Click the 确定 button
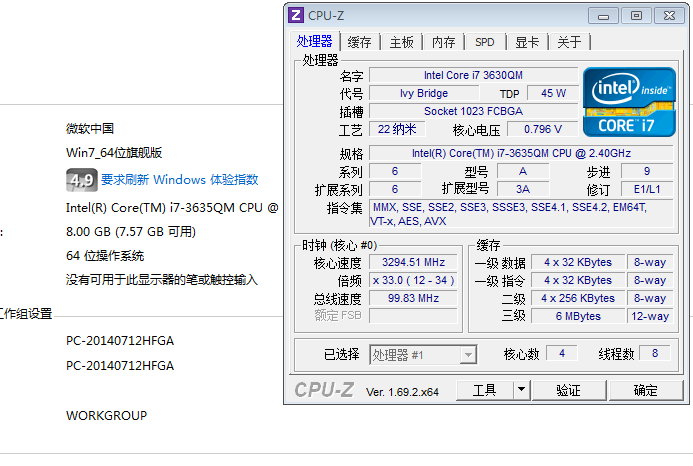The height and width of the screenshot is (466, 693). pos(646,390)
